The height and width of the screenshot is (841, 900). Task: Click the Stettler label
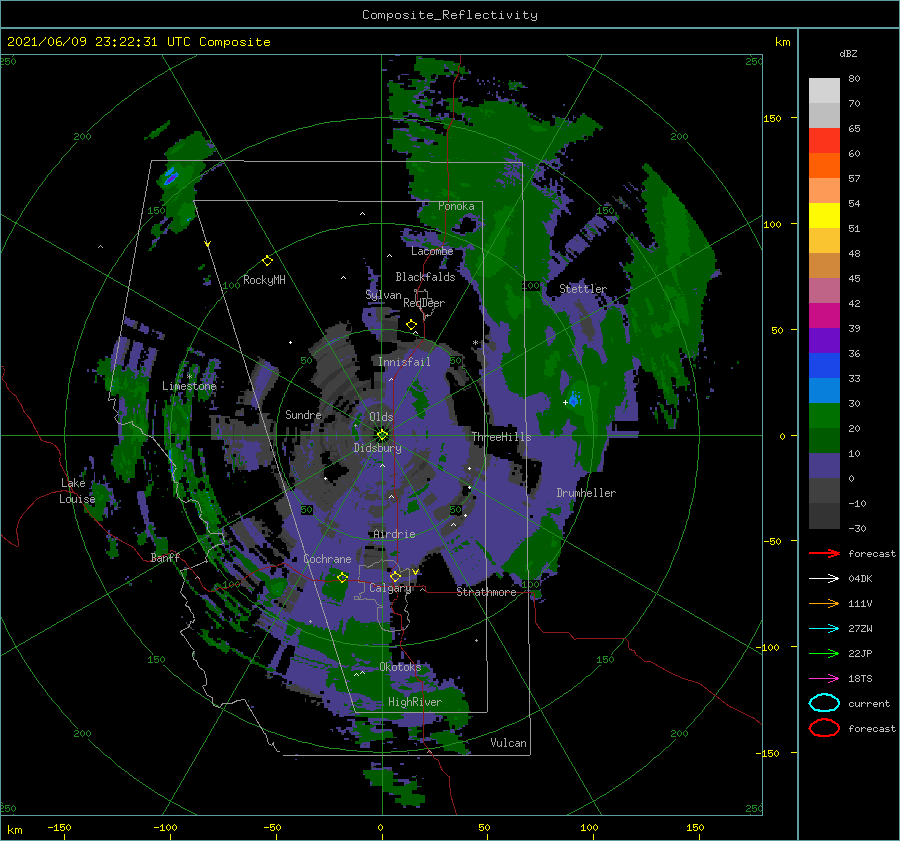(x=583, y=289)
